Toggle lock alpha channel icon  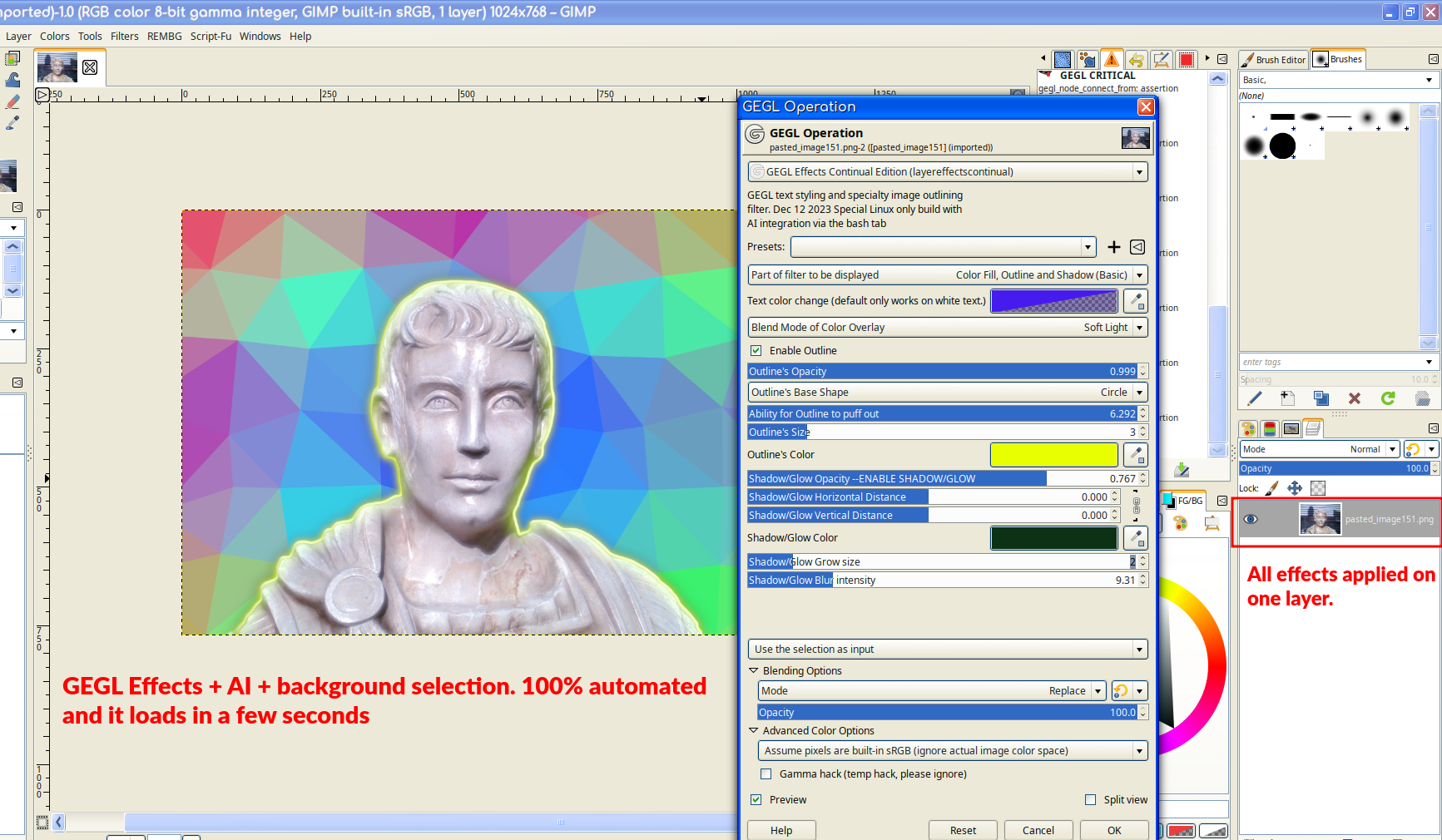[1318, 488]
